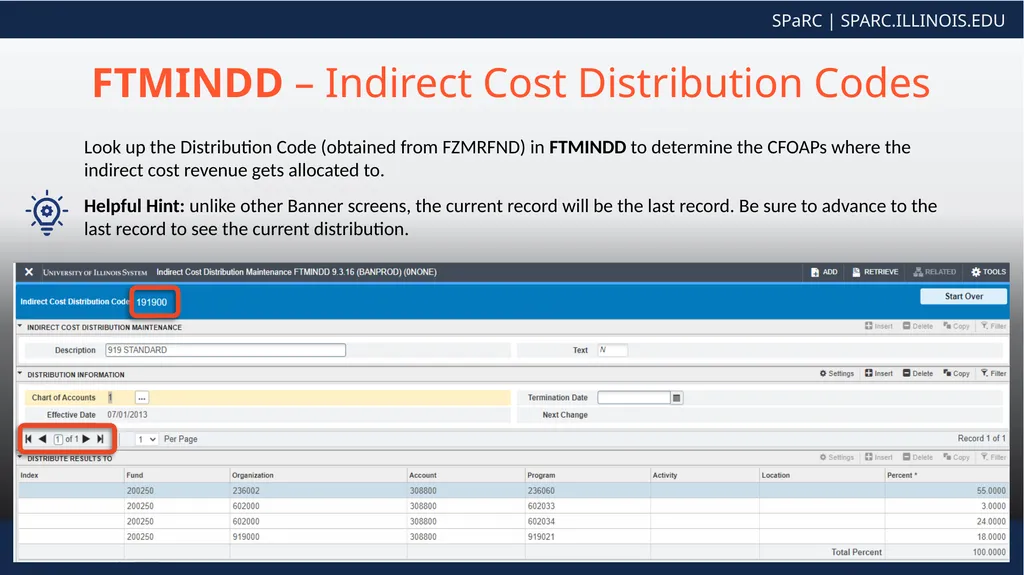
Task: Open the Termination Date calendar picker
Action: click(677, 398)
